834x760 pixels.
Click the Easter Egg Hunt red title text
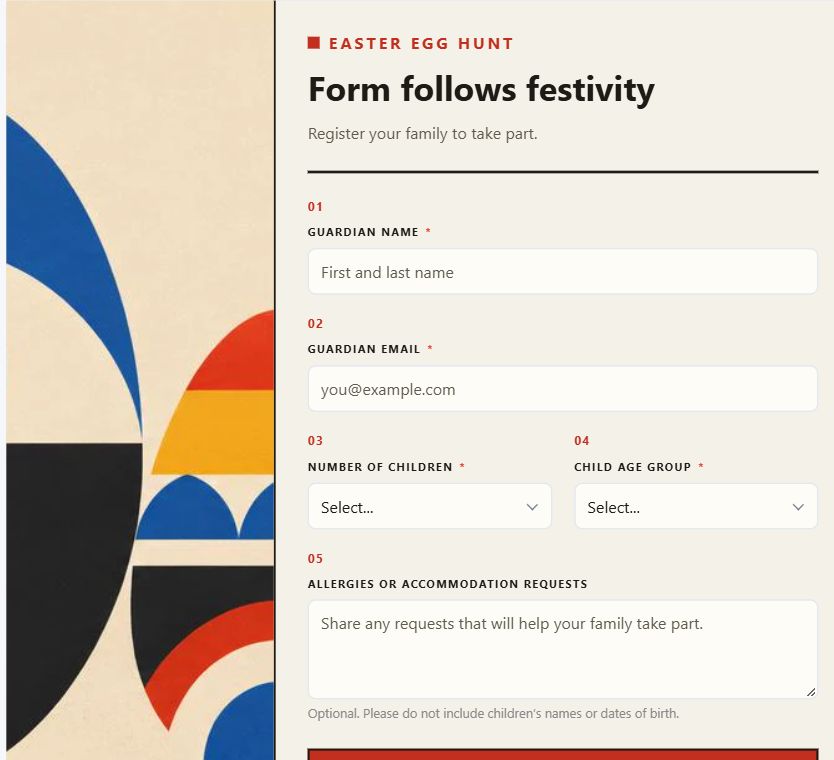[421, 44]
